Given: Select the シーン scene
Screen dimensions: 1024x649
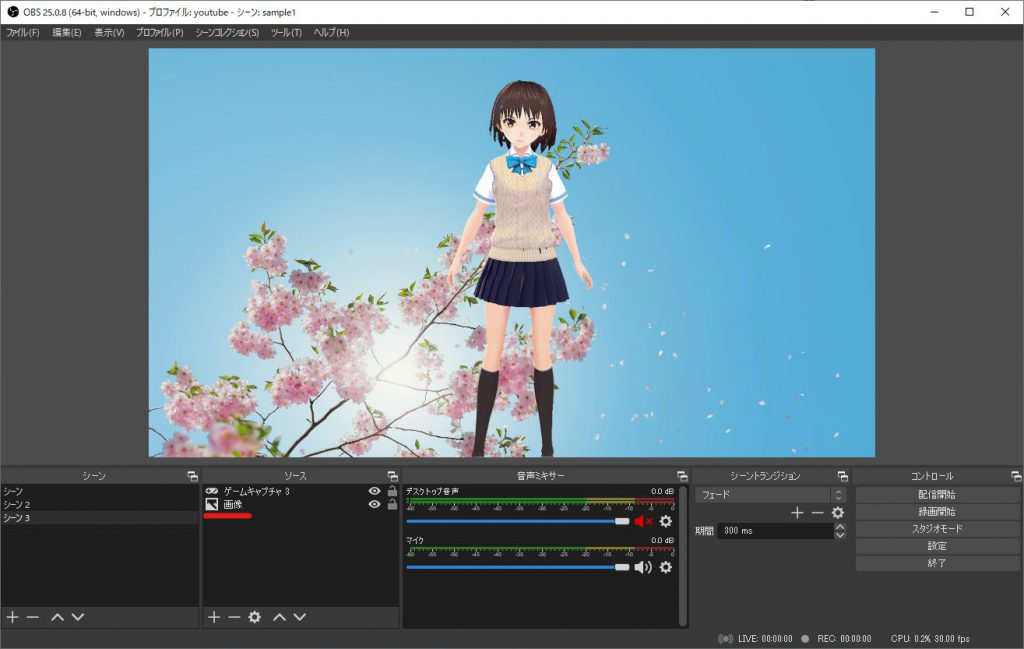Looking at the screenshot, I should pyautogui.click(x=100, y=491).
